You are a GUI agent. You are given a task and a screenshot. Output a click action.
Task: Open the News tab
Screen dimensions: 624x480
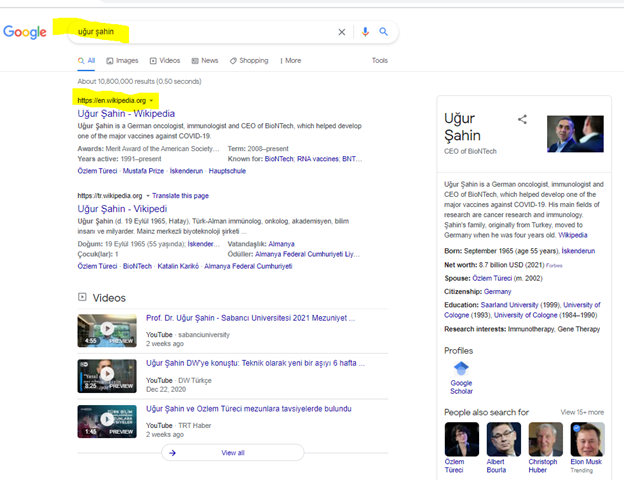[205, 60]
